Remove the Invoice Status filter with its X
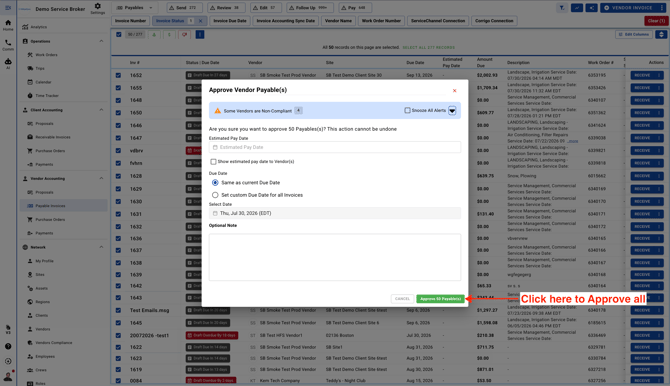Viewport: 670px width, 386px height. [x=200, y=21]
